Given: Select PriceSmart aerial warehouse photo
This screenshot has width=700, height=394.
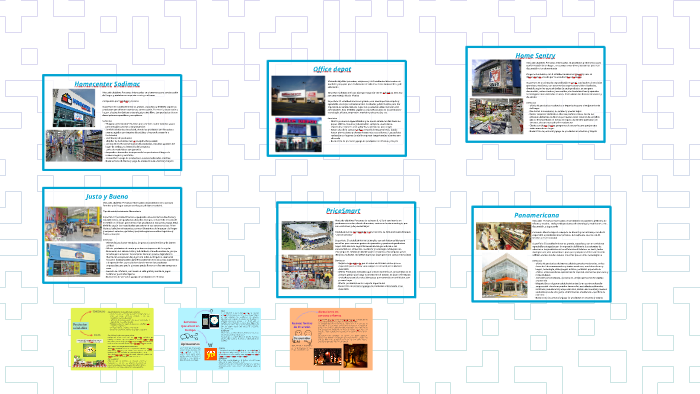Looking at the screenshot, I should 307,236.
